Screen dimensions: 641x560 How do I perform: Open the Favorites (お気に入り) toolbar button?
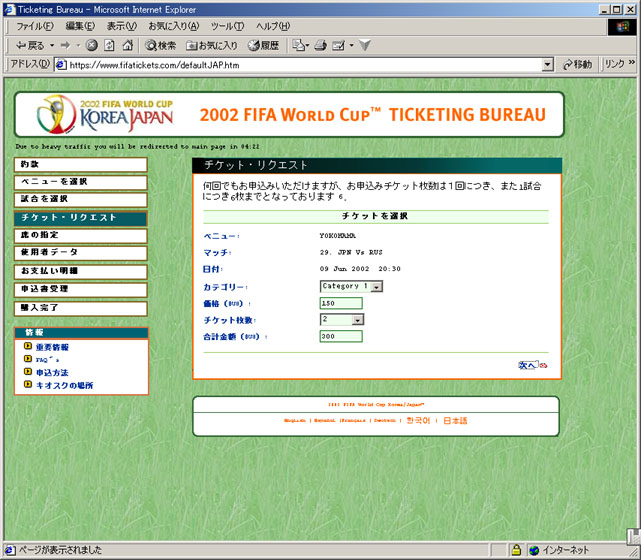click(212, 45)
